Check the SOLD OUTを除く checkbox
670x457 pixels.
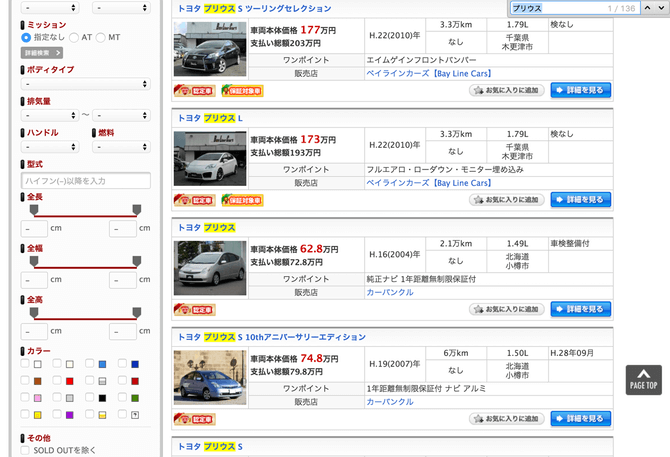click(26, 450)
